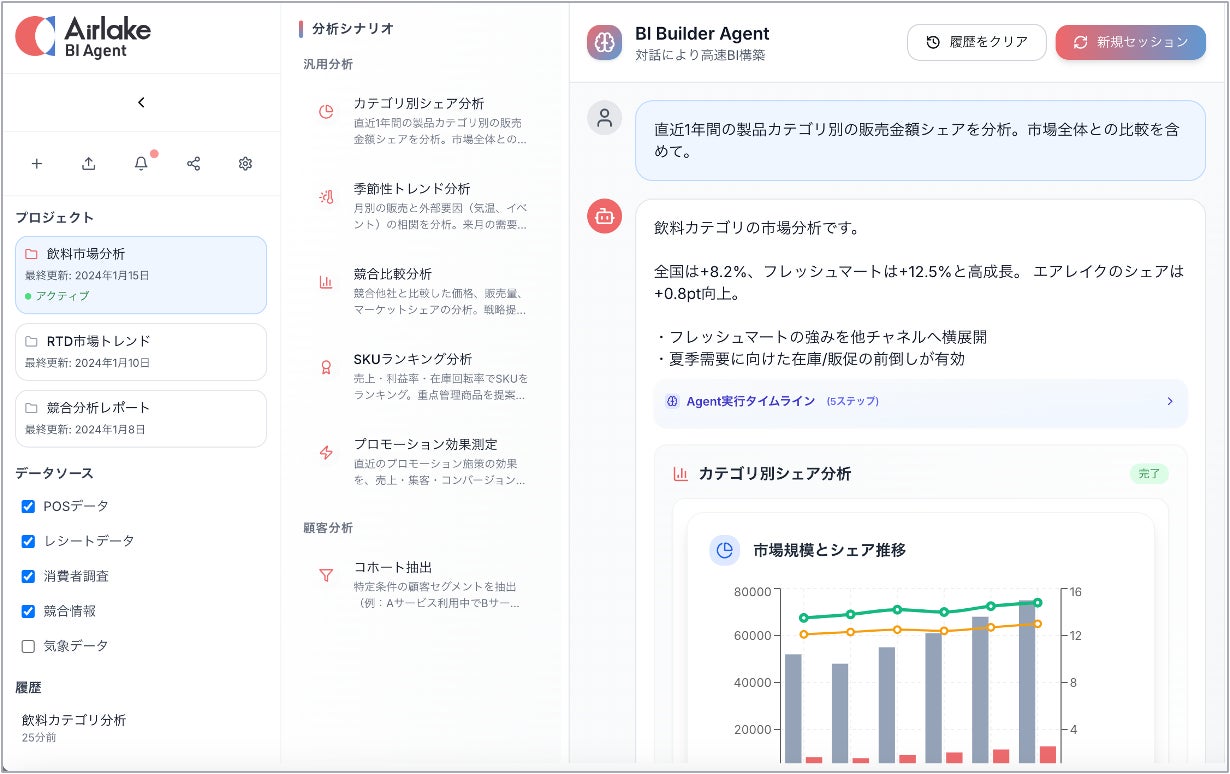Click 履歴をクリア button

pyautogui.click(x=976, y=42)
